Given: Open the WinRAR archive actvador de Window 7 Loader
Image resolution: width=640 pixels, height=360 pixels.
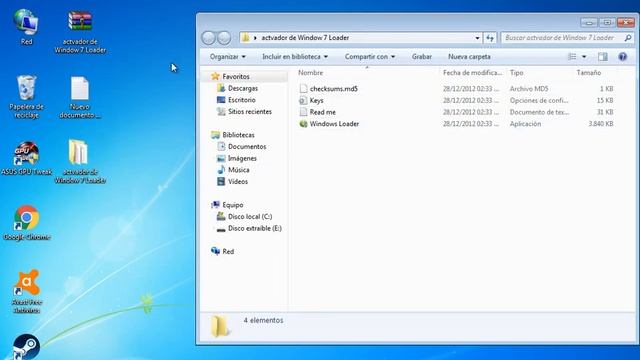Looking at the screenshot, I should tap(80, 31).
